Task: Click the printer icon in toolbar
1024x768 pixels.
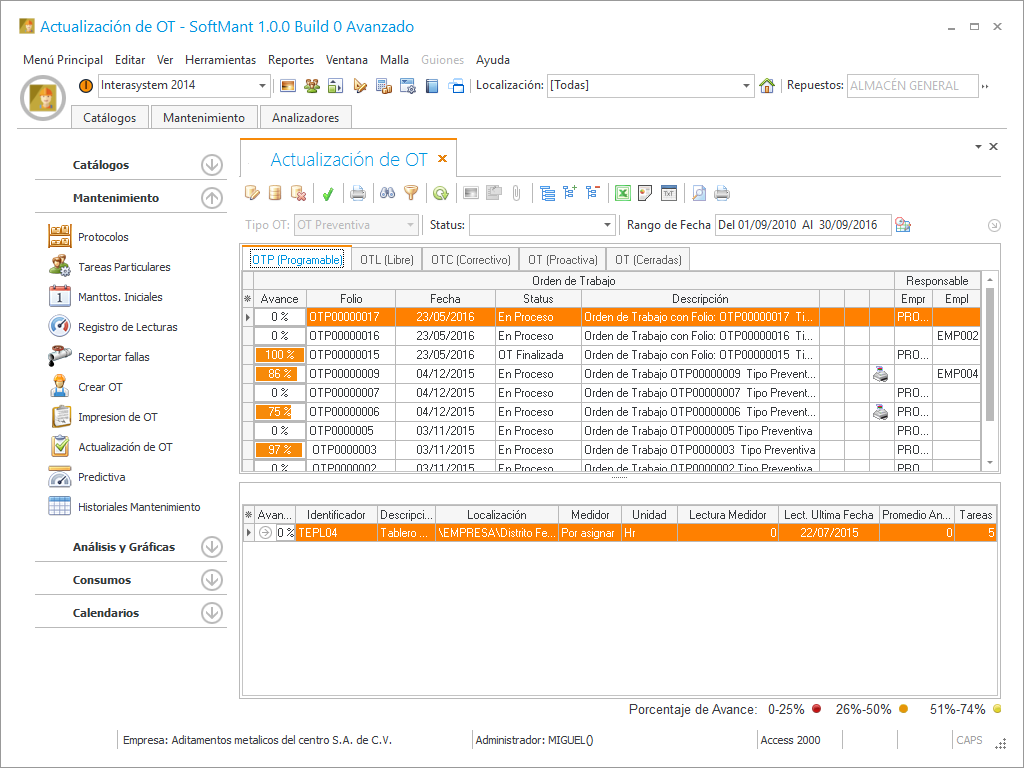Action: tap(357, 193)
